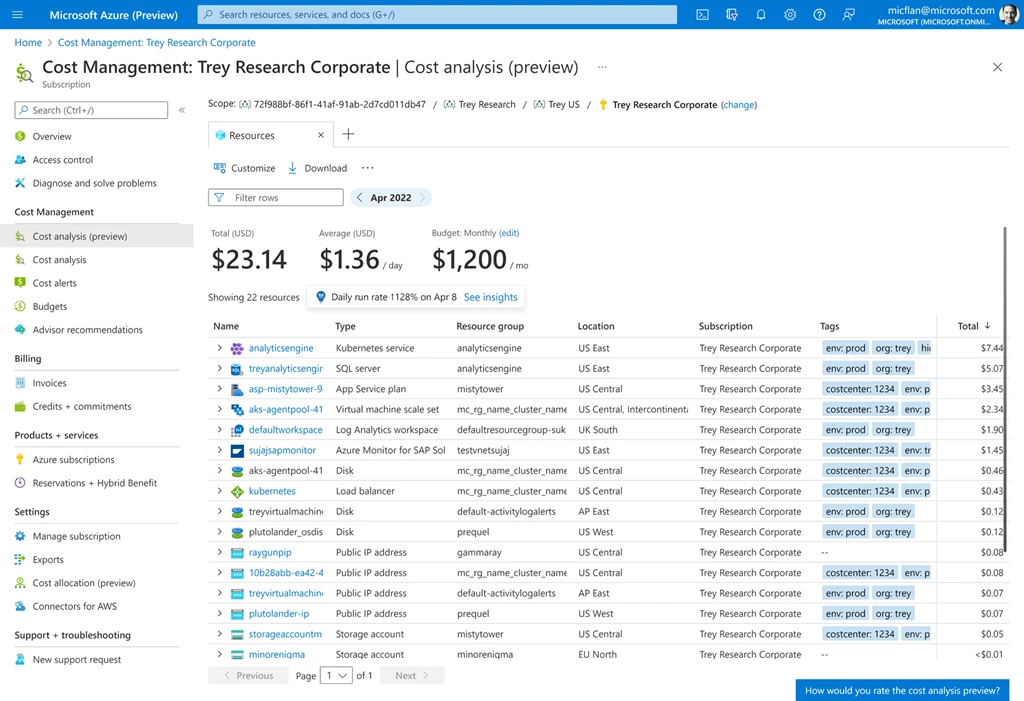Go to previous month before Apr 2022

[360, 198]
